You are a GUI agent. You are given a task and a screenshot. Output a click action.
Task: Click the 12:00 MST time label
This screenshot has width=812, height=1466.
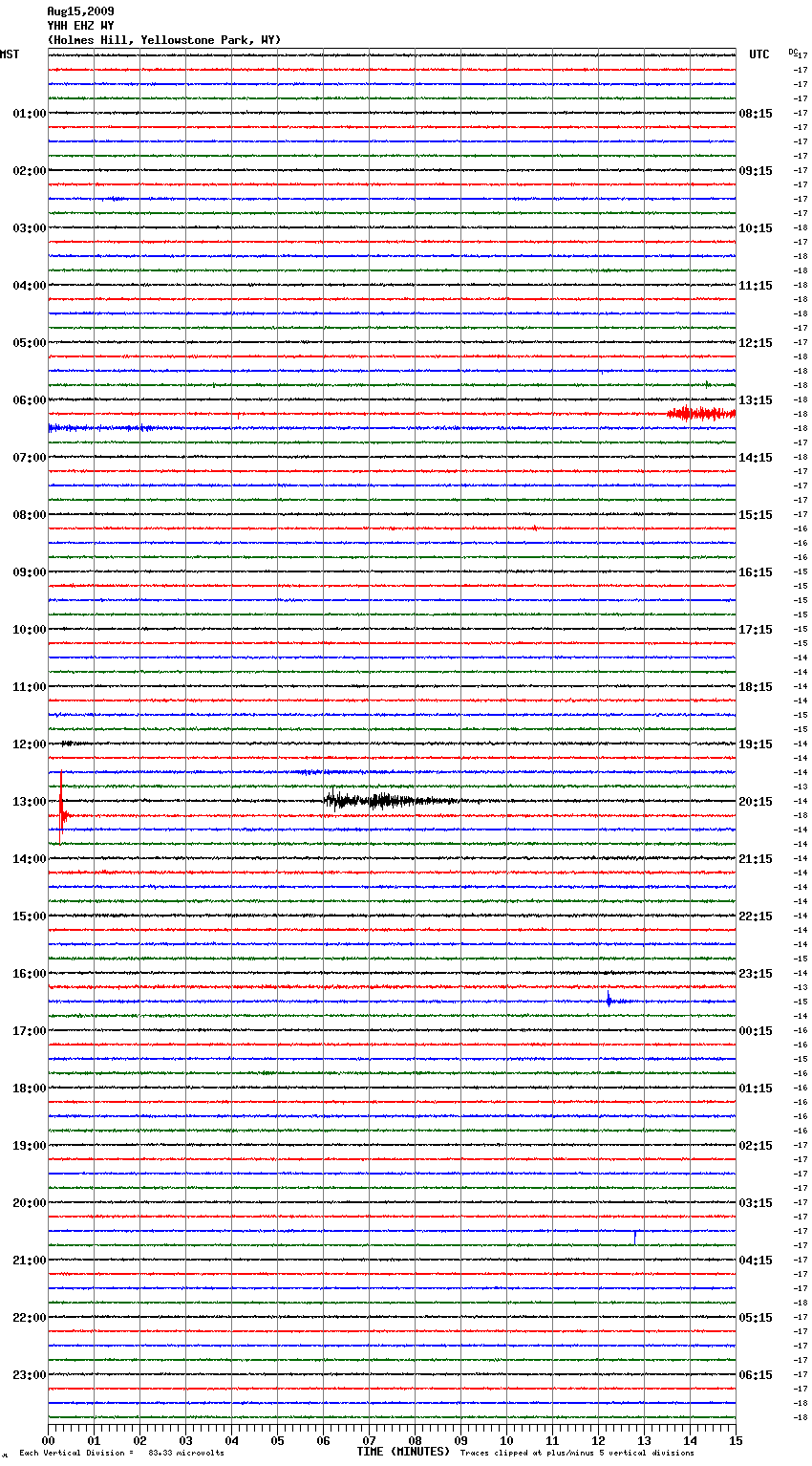click(x=30, y=744)
